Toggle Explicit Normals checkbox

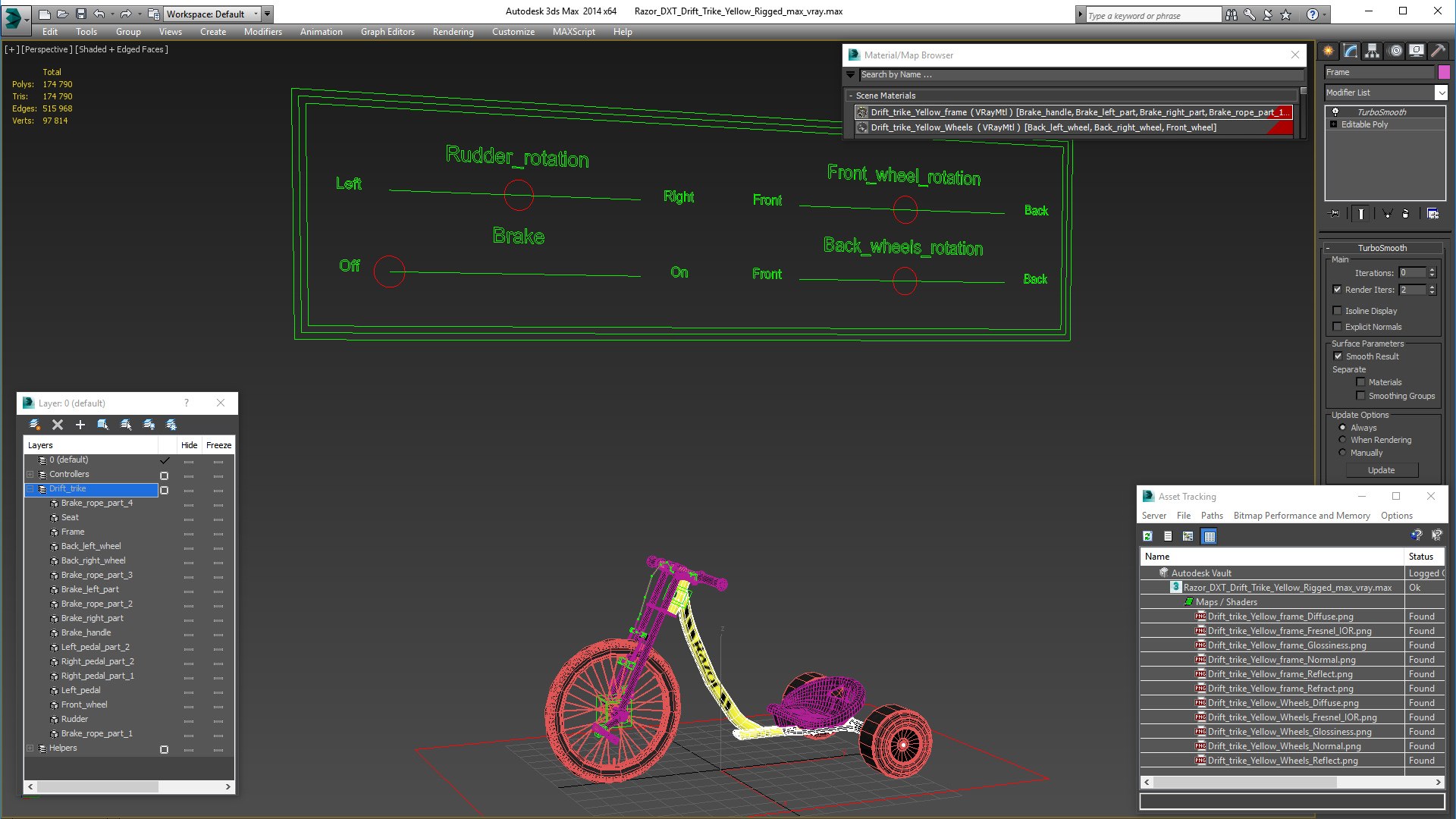point(1338,327)
